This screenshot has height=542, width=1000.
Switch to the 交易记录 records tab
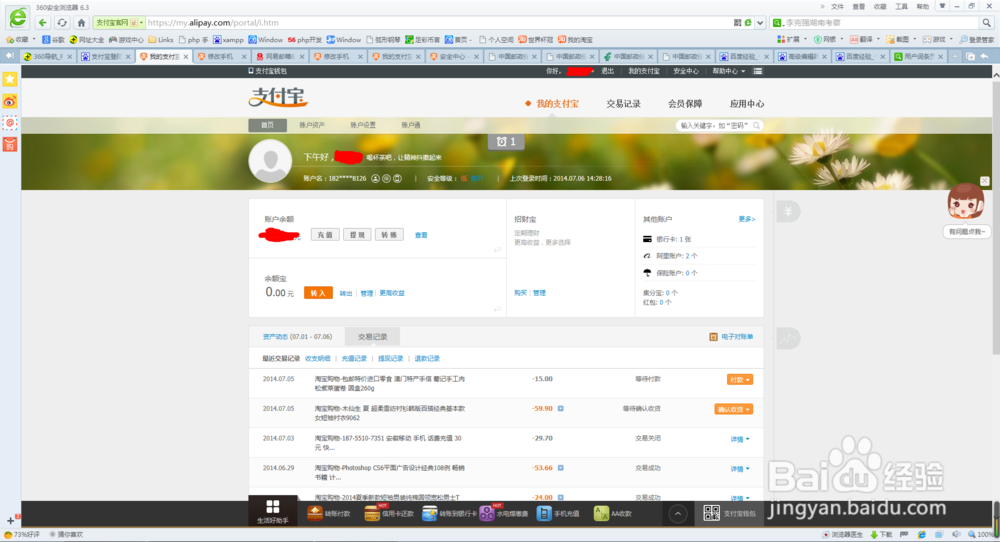[x=372, y=337]
